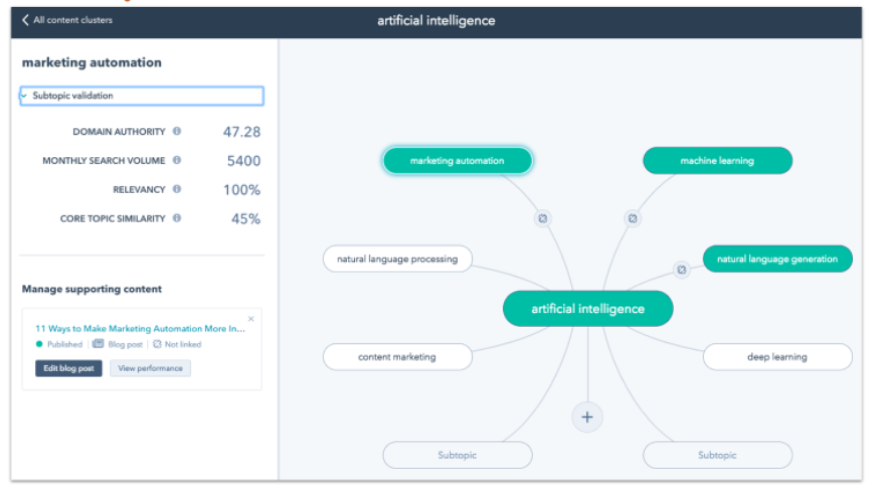Open the artificial intelligence core topic node

click(x=588, y=308)
